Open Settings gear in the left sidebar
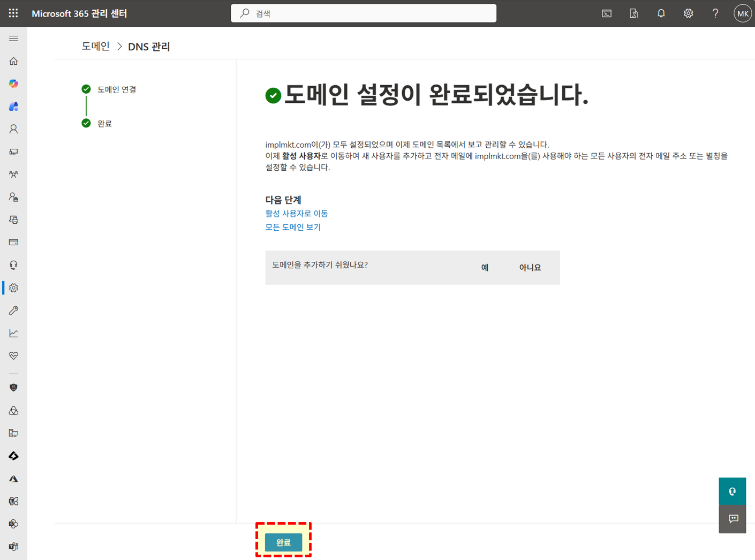Screen dimensions: 755x560 (14, 288)
